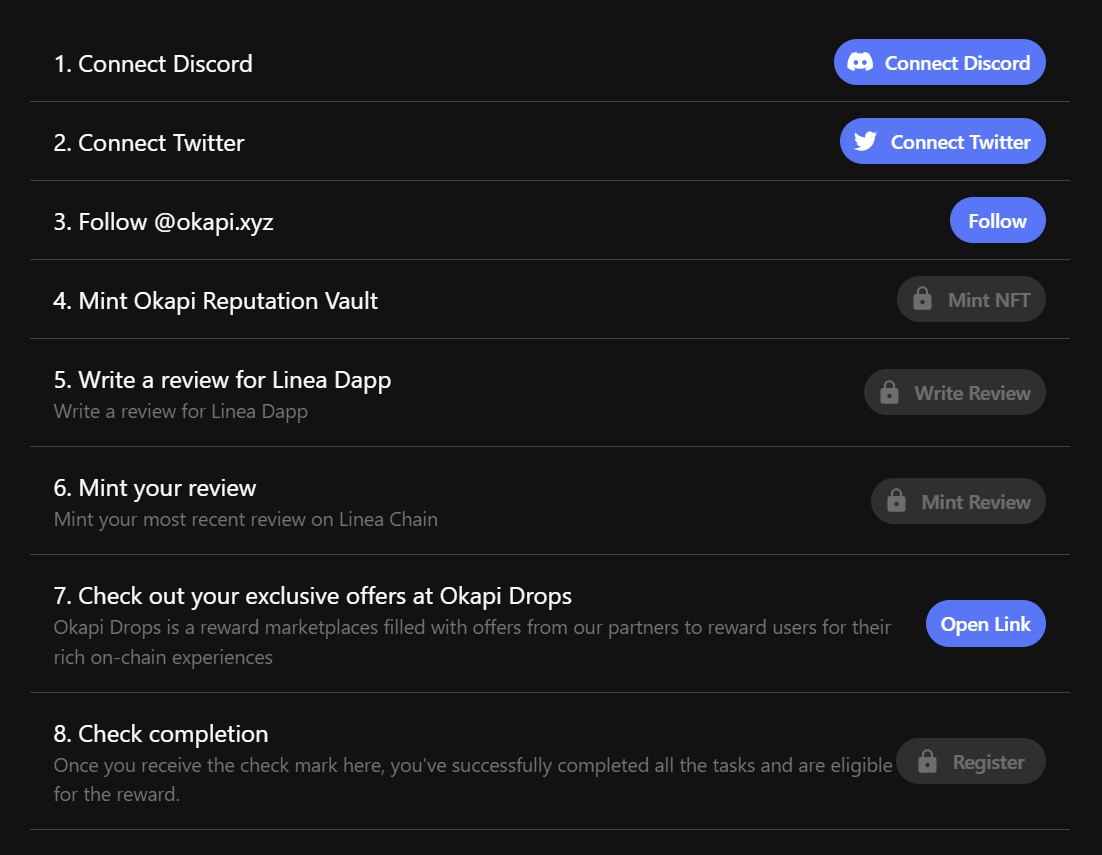This screenshot has width=1102, height=855.
Task: Click the locked Register button
Action: tap(971, 762)
